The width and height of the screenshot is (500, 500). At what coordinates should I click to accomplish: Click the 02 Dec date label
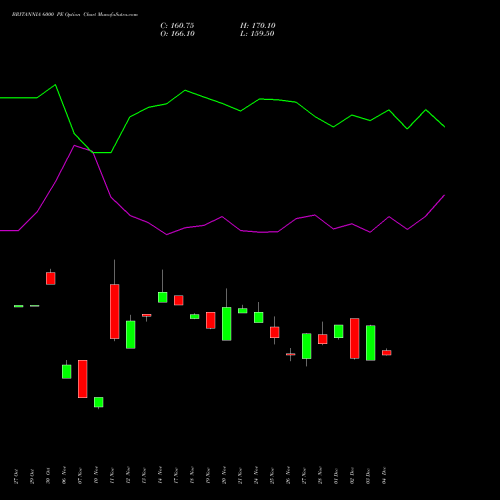352,476
